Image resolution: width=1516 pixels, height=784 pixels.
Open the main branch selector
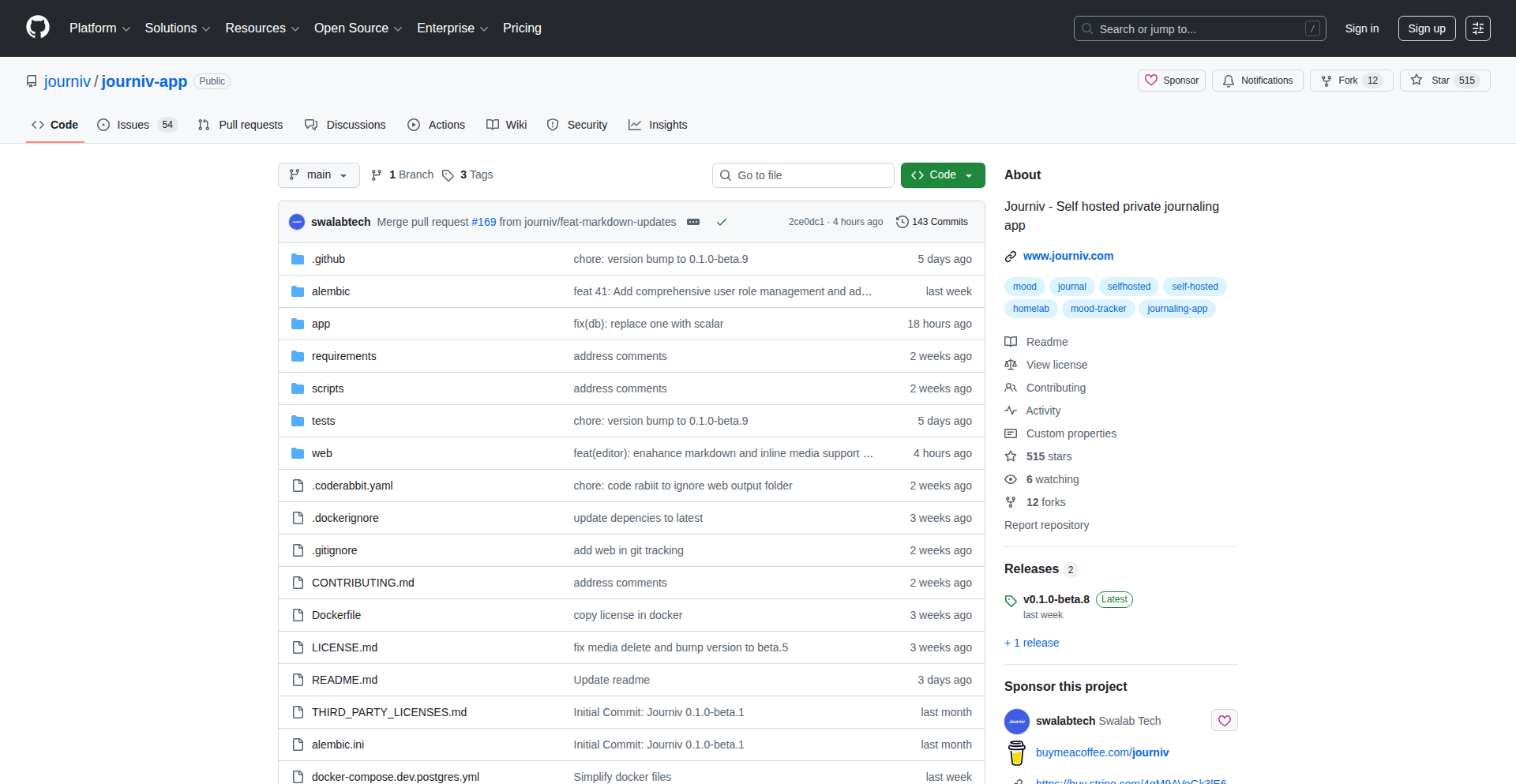click(x=318, y=174)
